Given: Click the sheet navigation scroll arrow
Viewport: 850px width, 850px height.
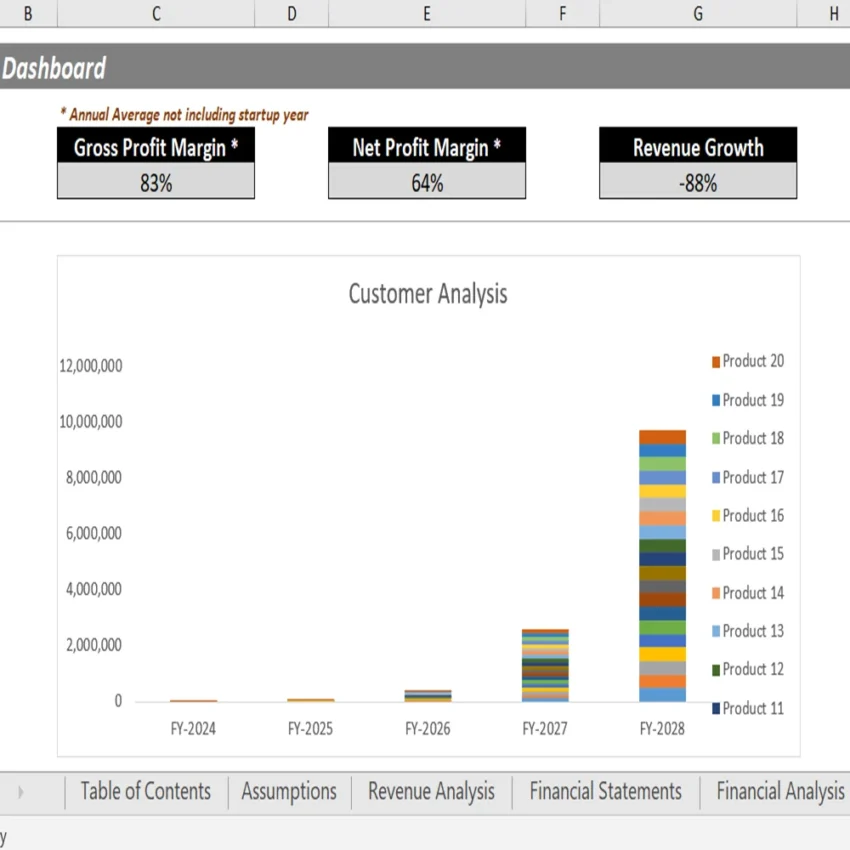Looking at the screenshot, I should [21, 791].
